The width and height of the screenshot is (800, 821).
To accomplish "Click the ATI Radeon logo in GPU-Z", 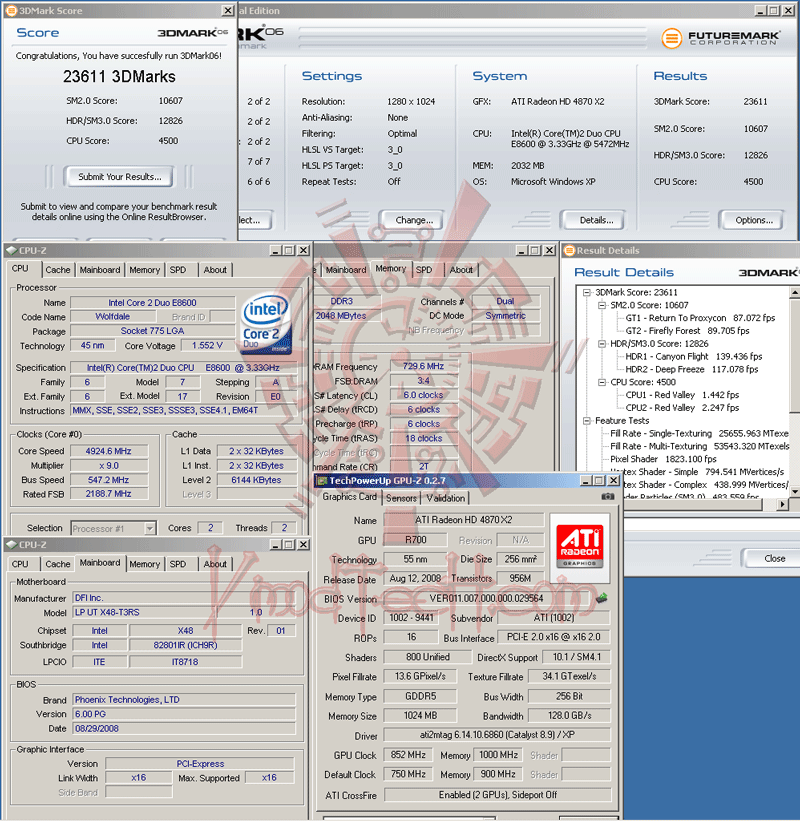I will coord(580,547).
